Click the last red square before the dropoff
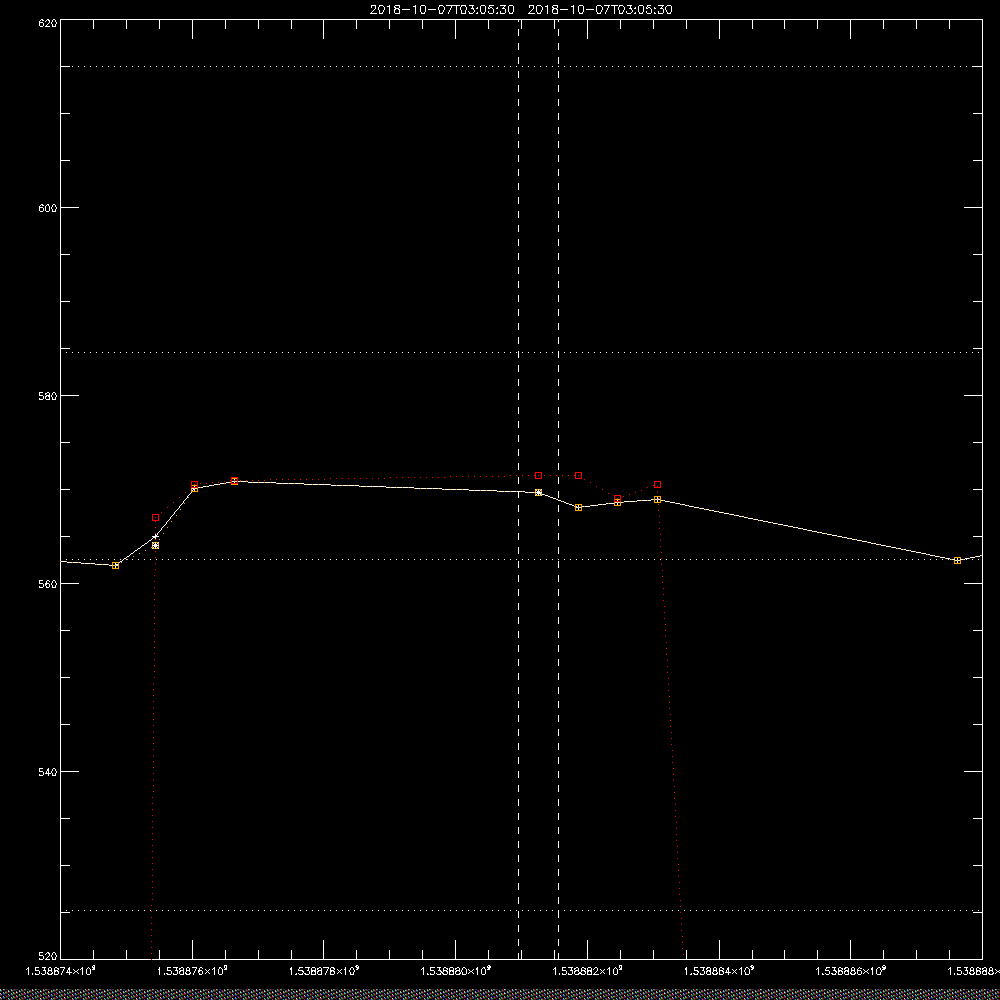The width and height of the screenshot is (1000, 1000). coord(658,485)
